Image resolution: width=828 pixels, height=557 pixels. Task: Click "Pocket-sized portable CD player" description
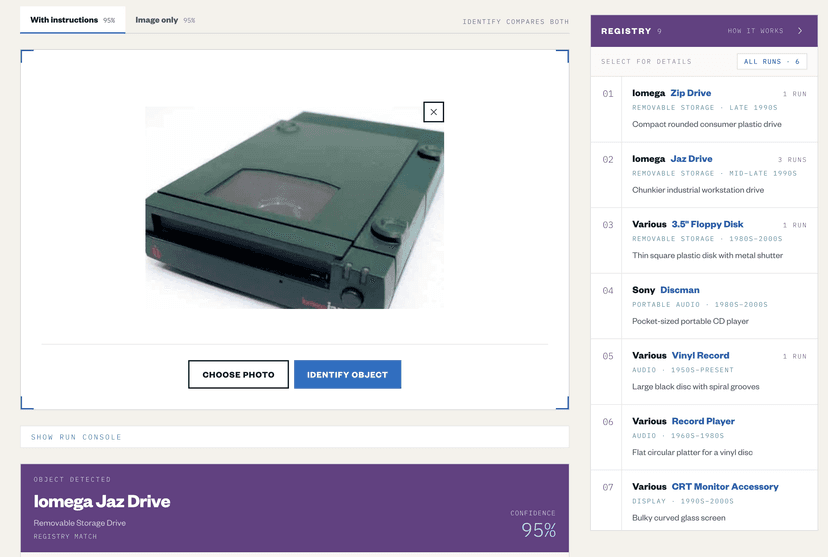pos(690,321)
